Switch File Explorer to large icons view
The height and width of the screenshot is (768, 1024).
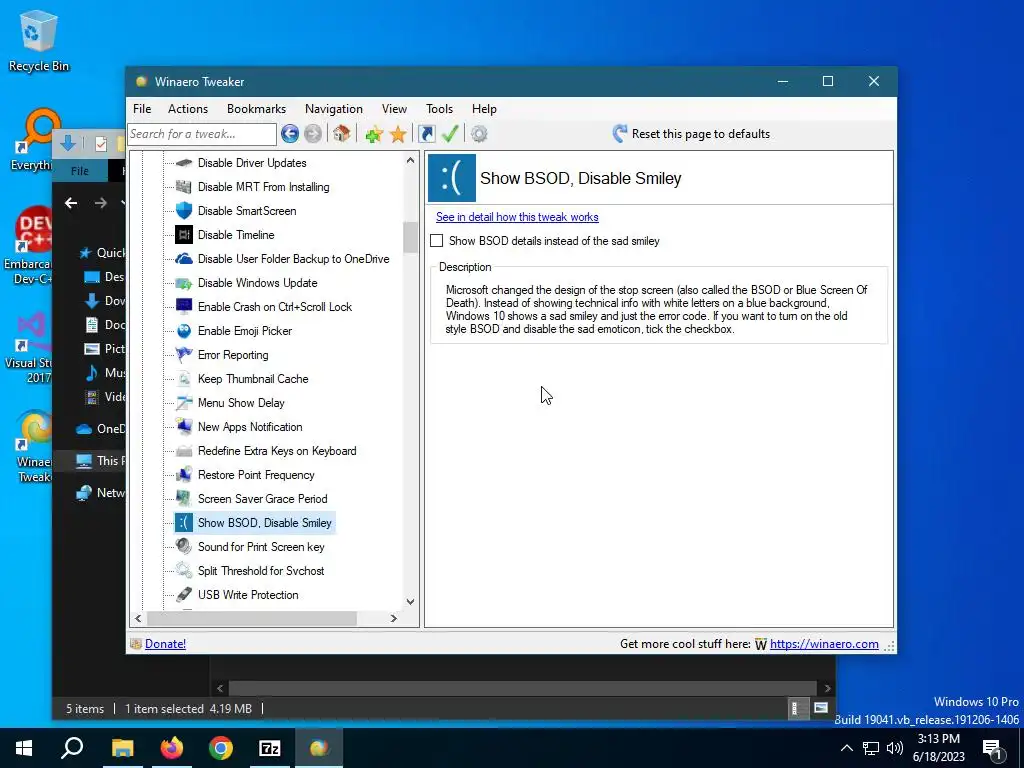click(821, 709)
